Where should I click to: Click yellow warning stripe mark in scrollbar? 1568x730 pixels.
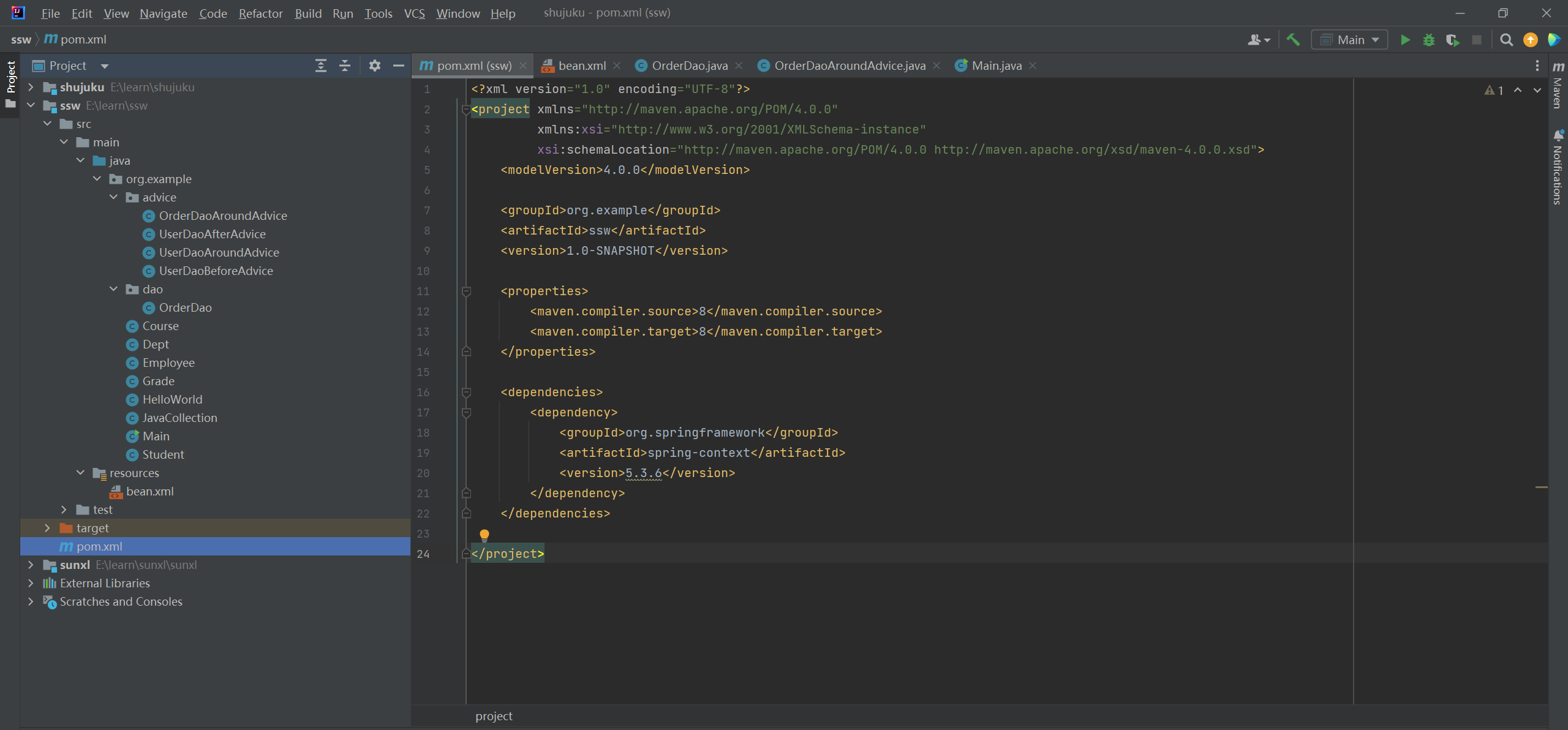click(x=1541, y=487)
